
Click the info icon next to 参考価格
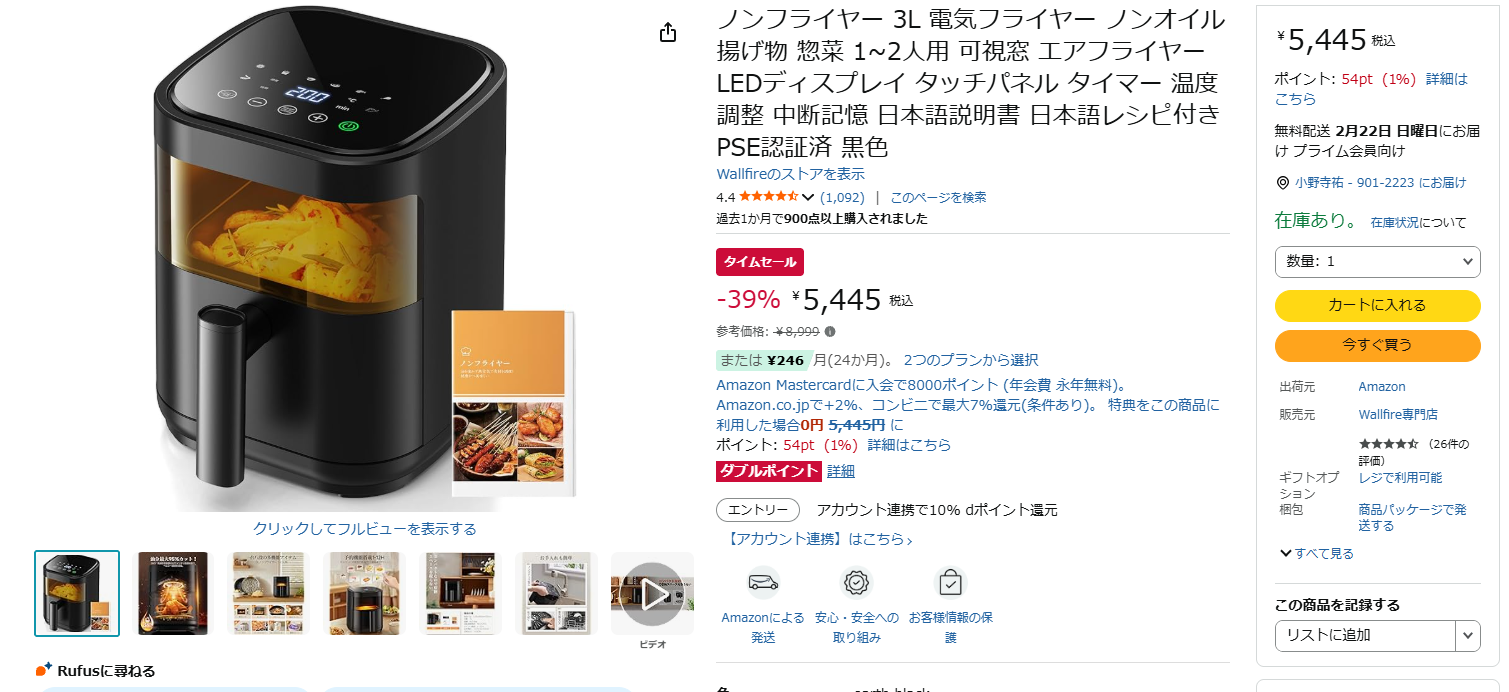830,332
